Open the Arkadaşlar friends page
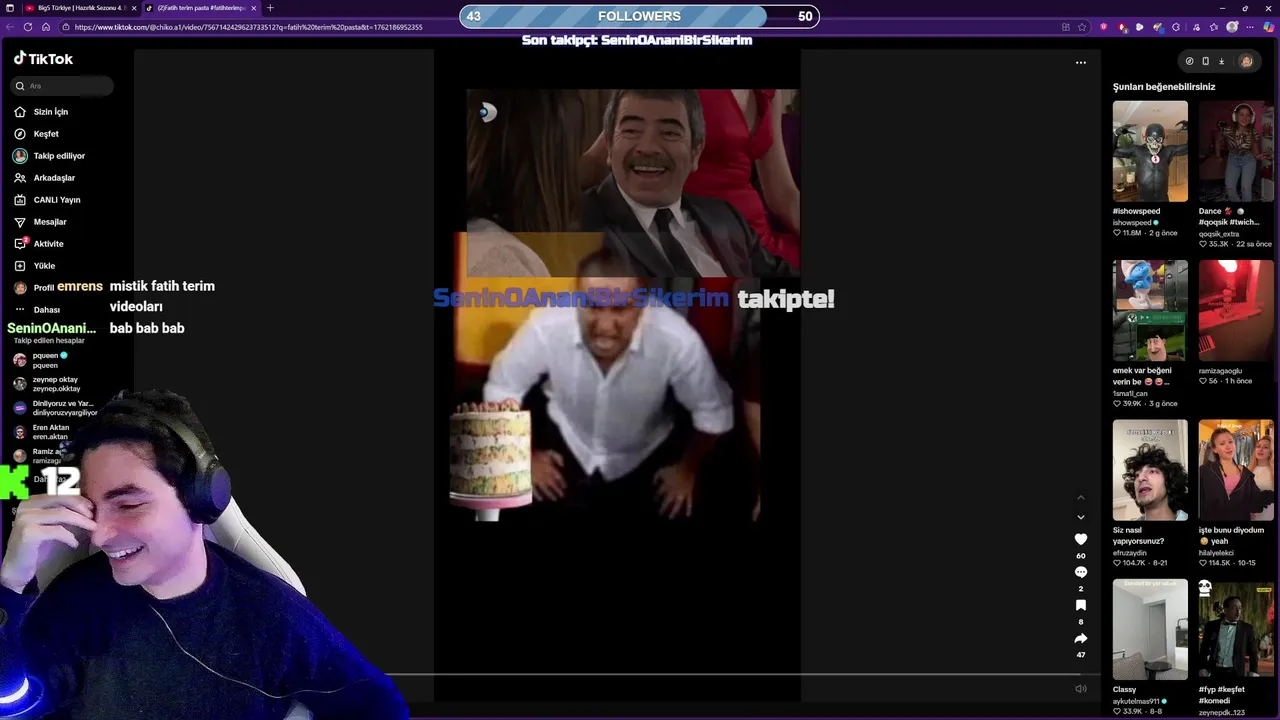 [44, 178]
